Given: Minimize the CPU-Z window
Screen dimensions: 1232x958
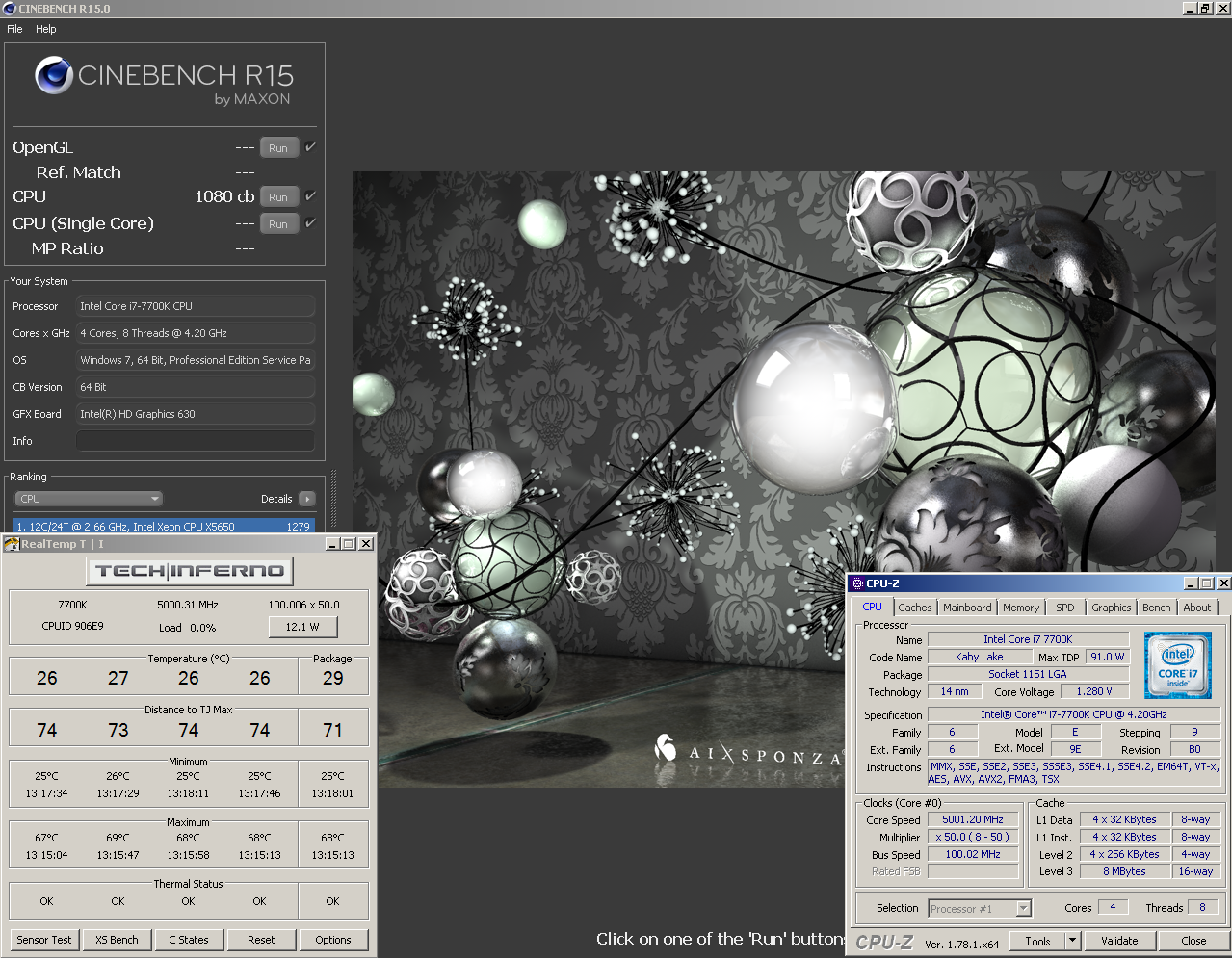Looking at the screenshot, I should [x=1191, y=583].
